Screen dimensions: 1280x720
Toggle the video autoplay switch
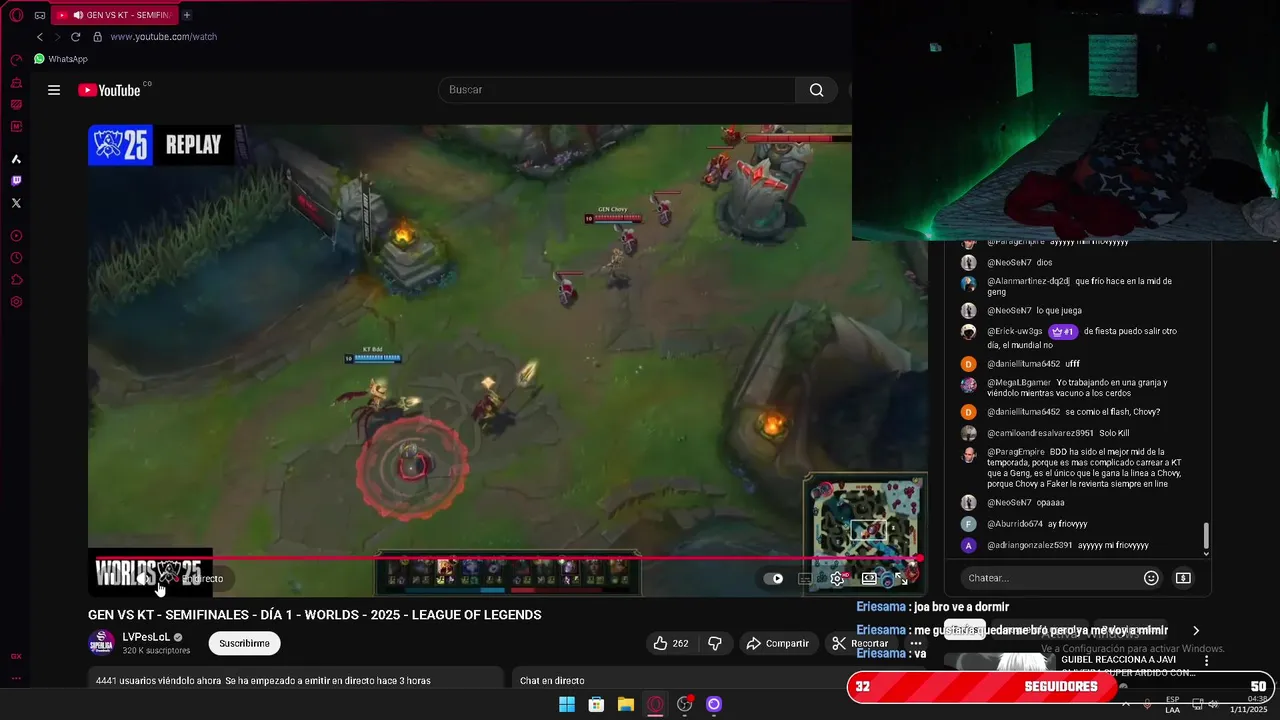click(774, 578)
